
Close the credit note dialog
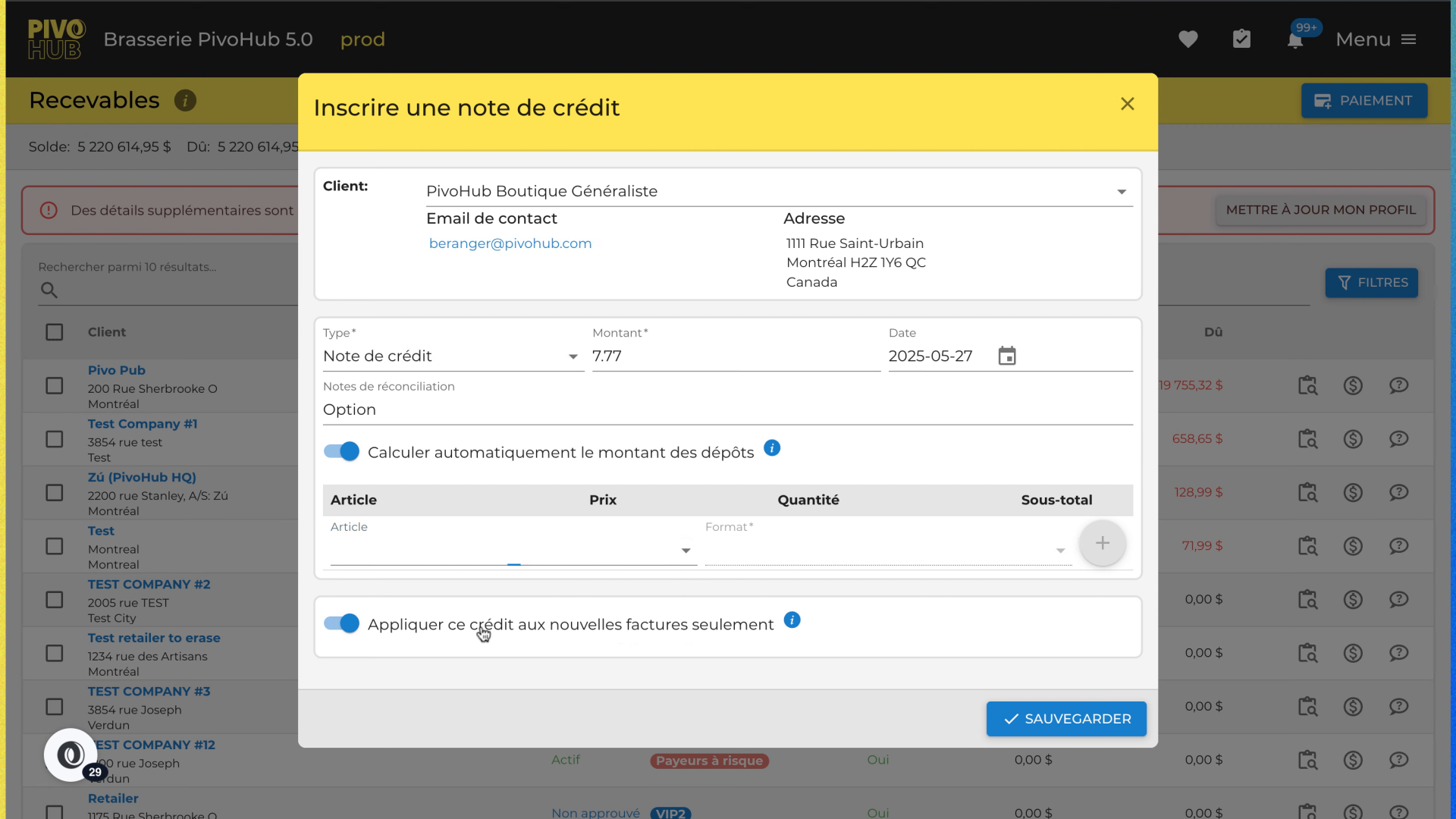(x=1127, y=104)
